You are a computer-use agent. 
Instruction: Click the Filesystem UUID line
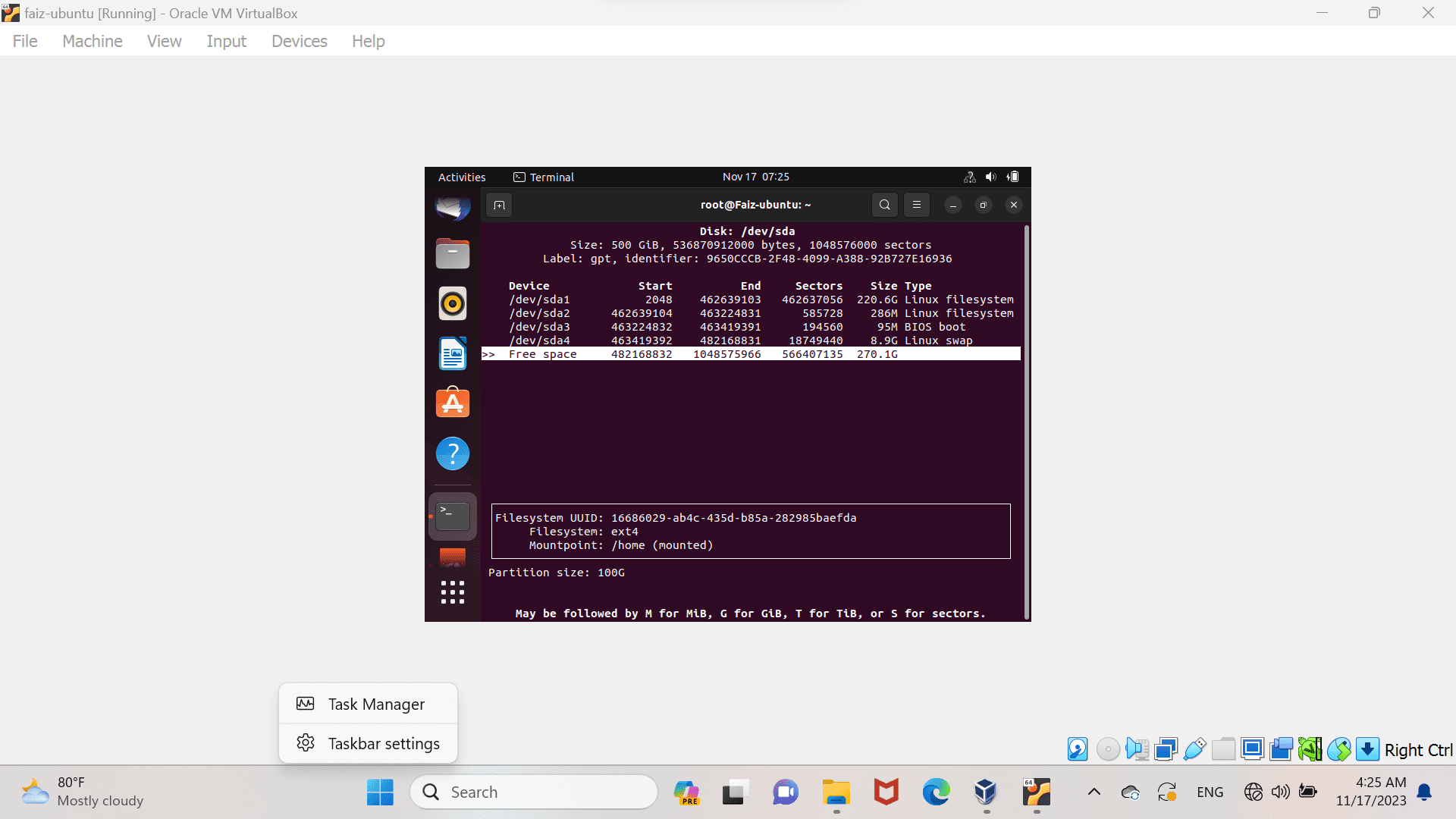click(x=676, y=518)
